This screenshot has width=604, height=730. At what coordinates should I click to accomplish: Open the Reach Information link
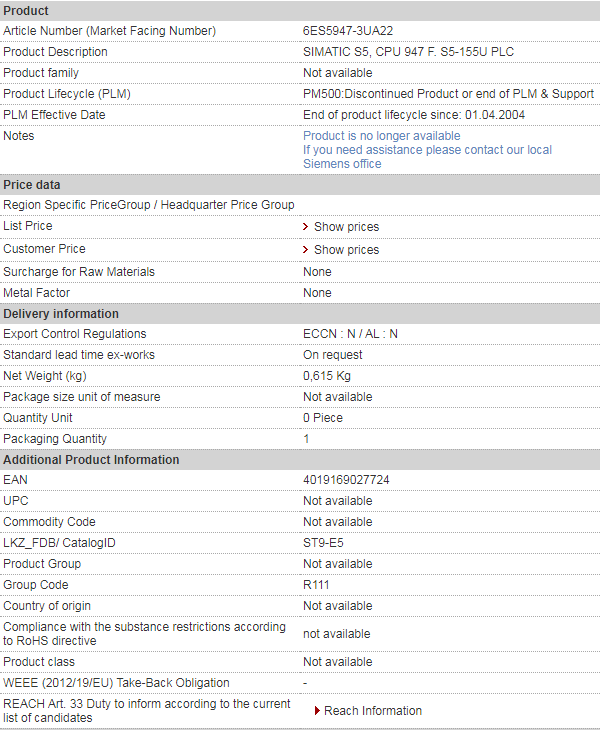373,711
